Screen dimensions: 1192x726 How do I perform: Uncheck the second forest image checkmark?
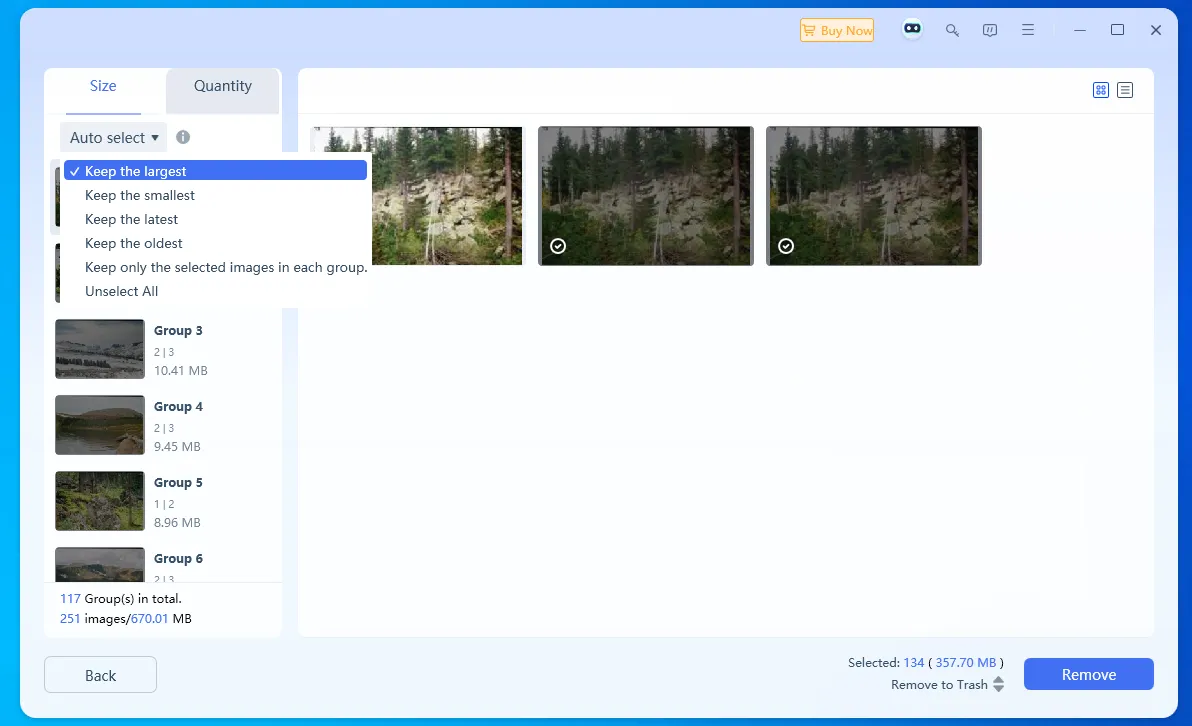(x=558, y=246)
